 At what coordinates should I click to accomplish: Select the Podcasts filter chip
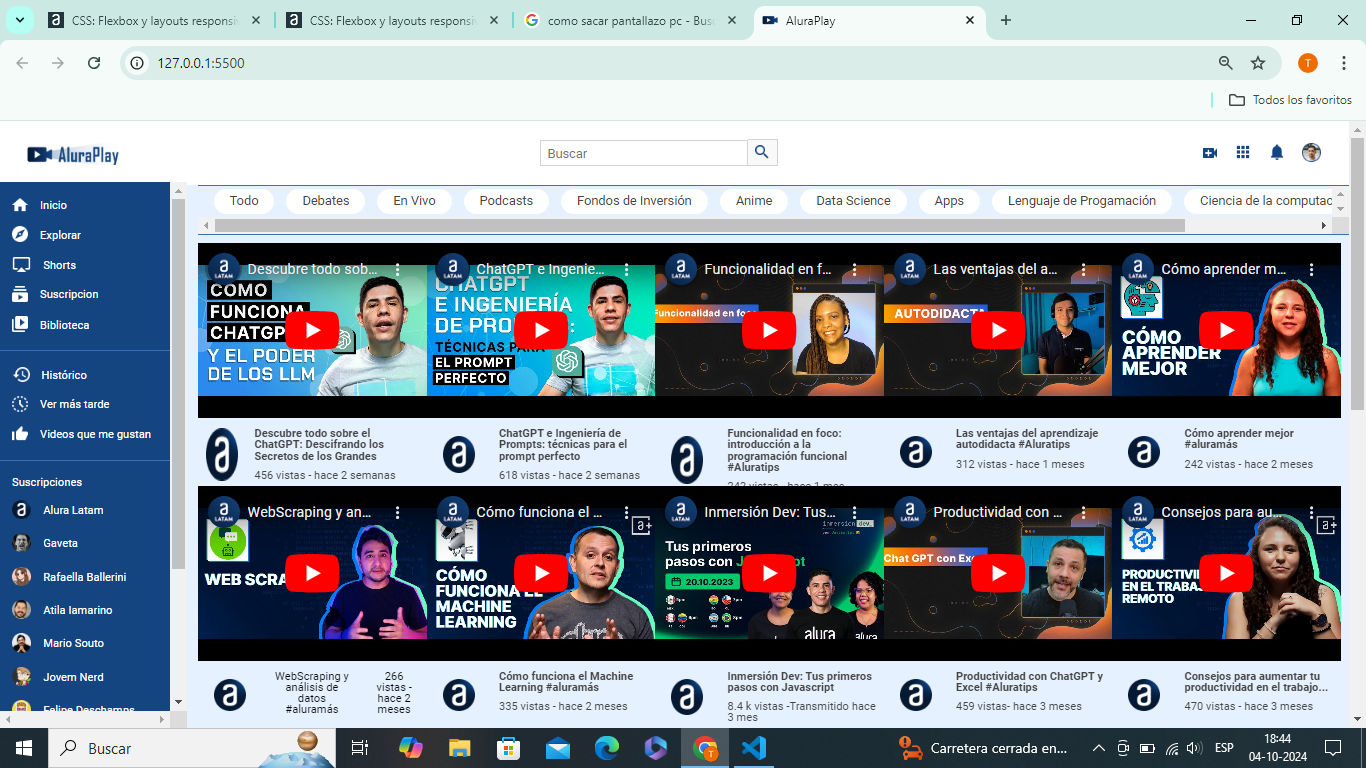(506, 201)
